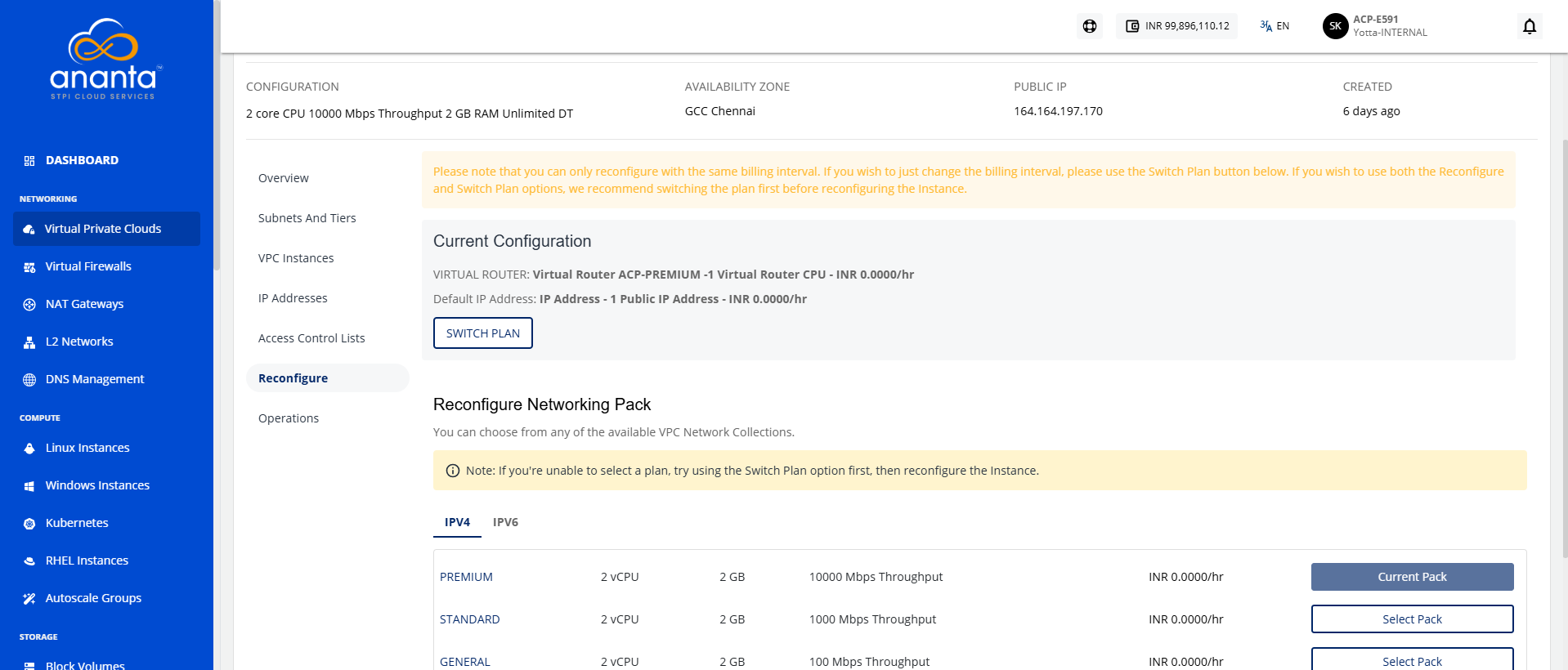The image size is (1568, 670).
Task: Open the Dashboard link in sidebar
Action: 82,160
